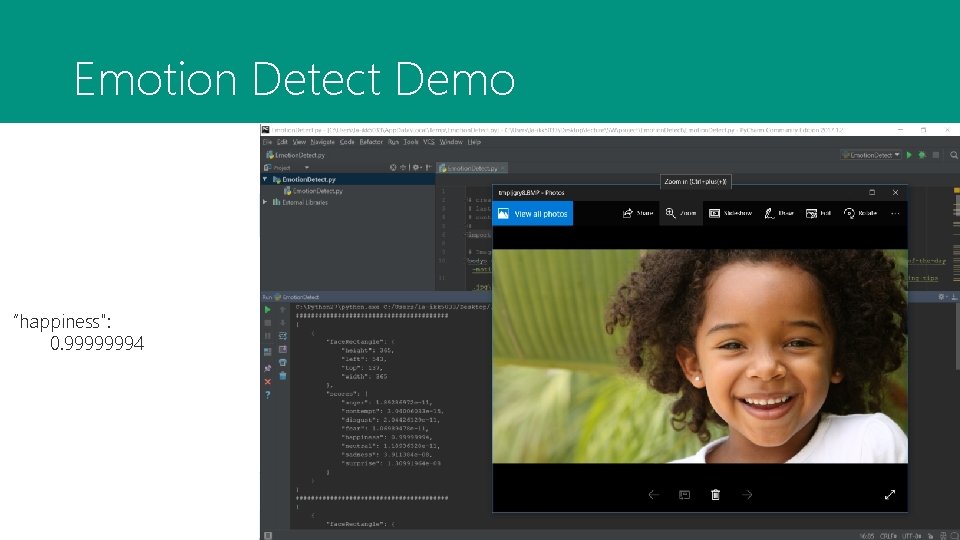Start Slideshow in Photos toolbar
This screenshot has width=960, height=540.
click(730, 213)
